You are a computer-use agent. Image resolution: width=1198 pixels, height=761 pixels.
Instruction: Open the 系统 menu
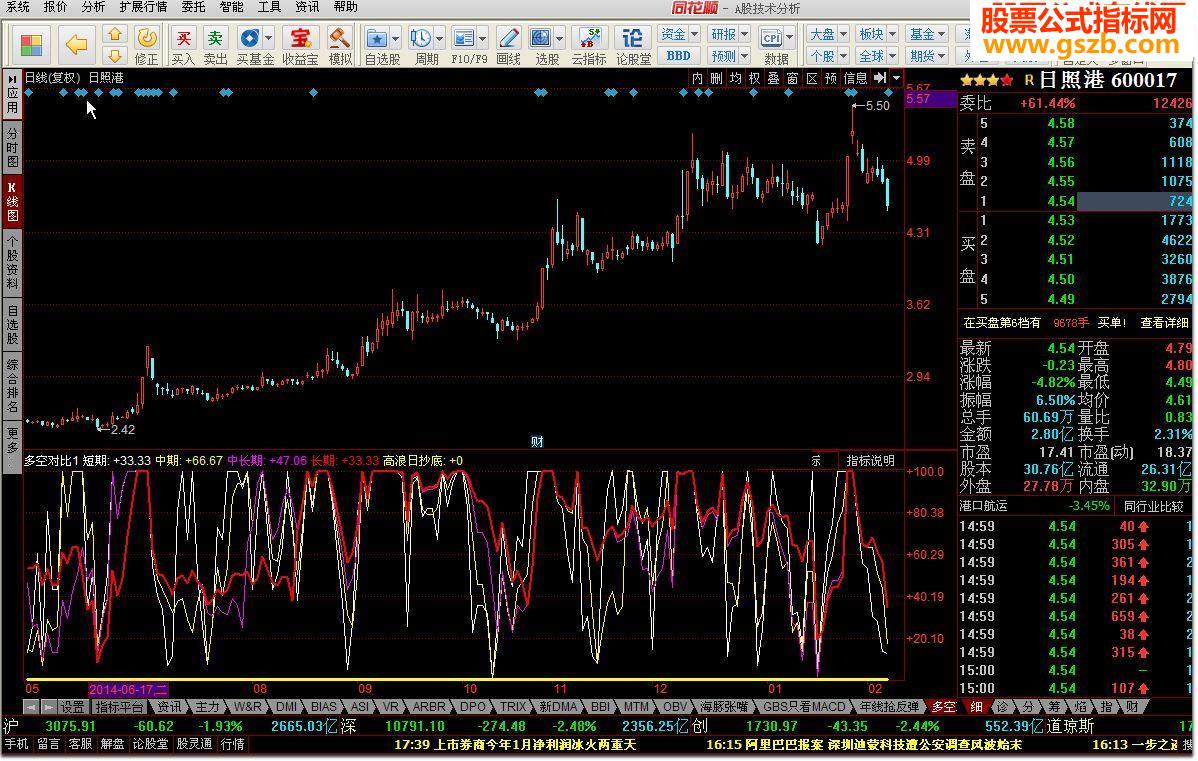coord(17,7)
